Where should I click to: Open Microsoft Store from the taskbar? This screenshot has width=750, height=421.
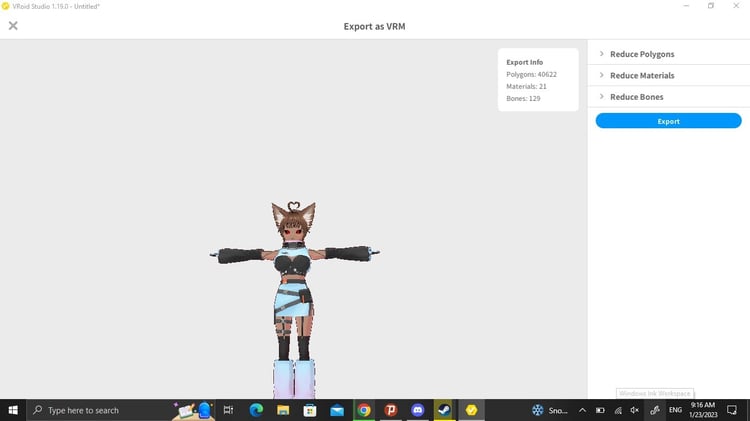click(310, 410)
